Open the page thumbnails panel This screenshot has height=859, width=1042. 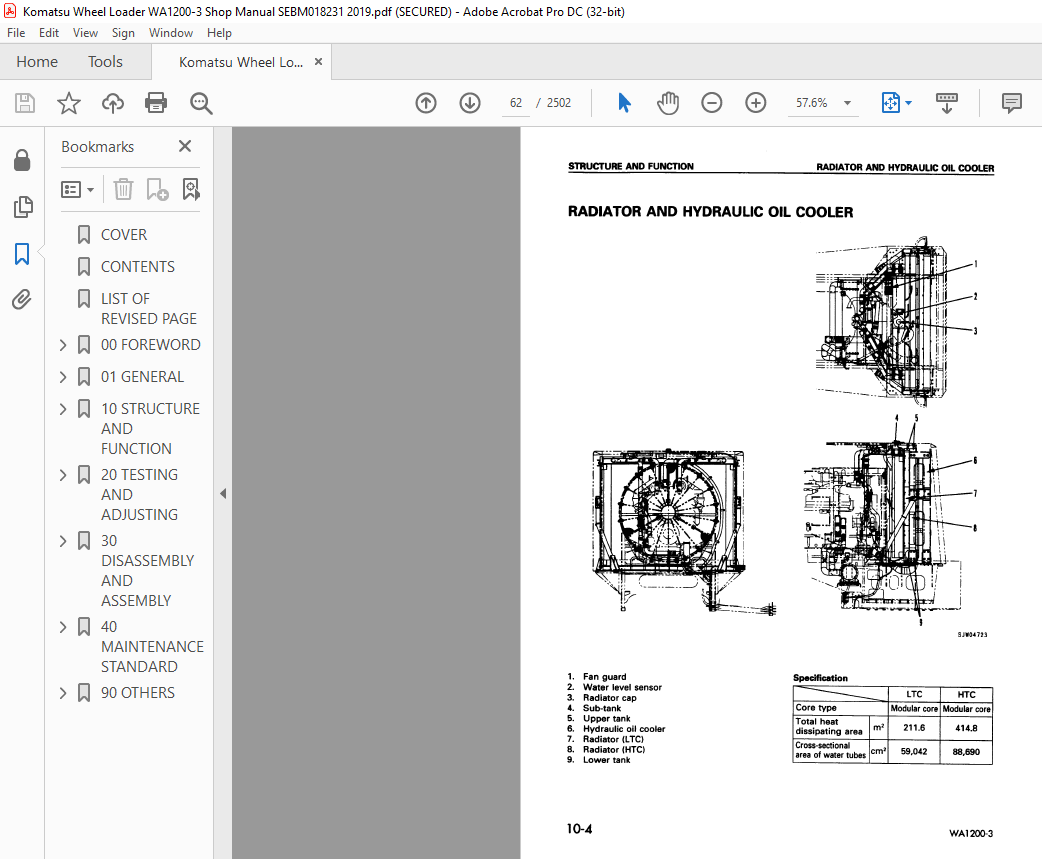tap(22, 207)
